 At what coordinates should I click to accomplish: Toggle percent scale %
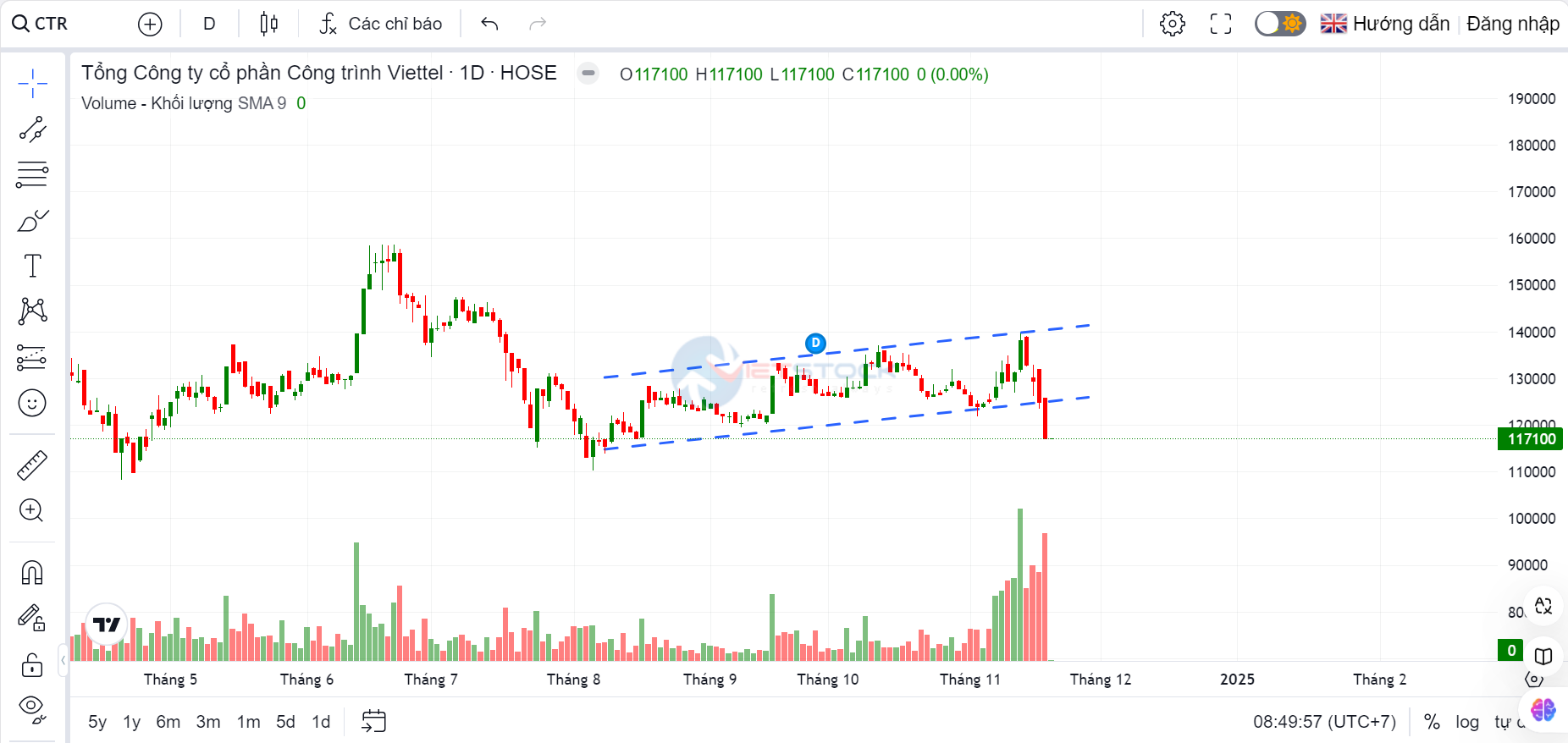[x=1432, y=722]
